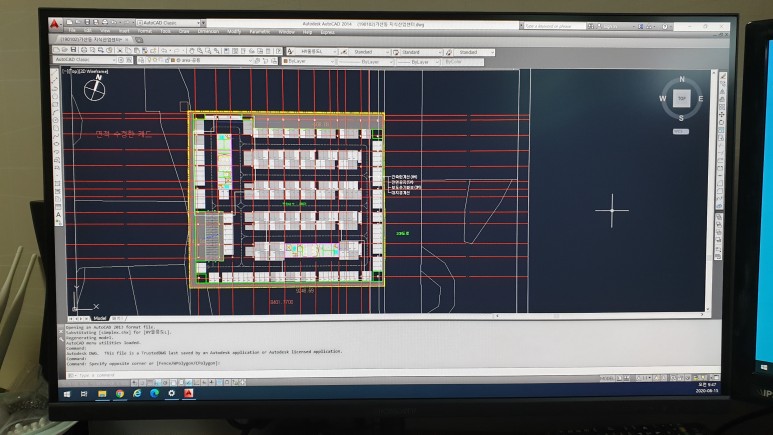This screenshot has height=435, width=773.
Task: Open the Format menu
Action: tap(144, 31)
